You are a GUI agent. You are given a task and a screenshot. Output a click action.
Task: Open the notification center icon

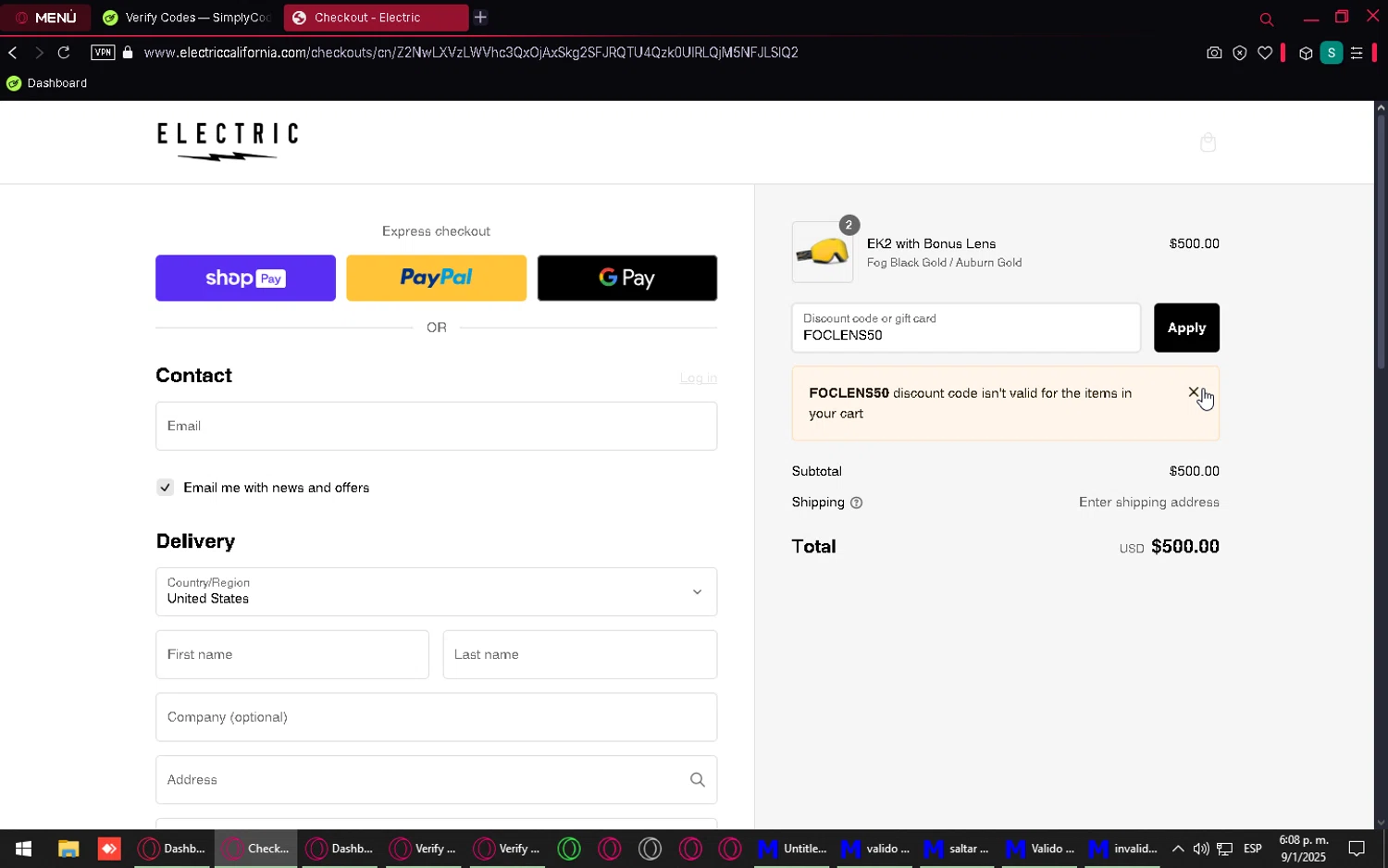(1357, 849)
